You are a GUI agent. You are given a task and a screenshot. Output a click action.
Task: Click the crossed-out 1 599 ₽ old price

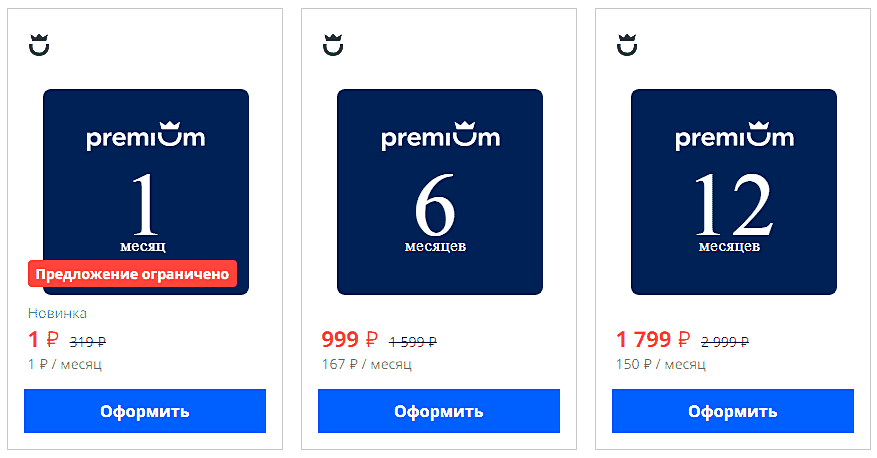pos(412,342)
